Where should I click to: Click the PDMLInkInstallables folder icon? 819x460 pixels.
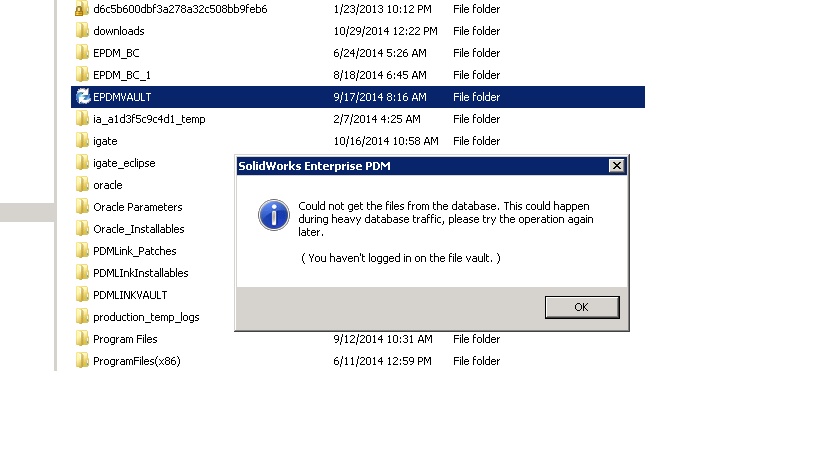(x=82, y=273)
